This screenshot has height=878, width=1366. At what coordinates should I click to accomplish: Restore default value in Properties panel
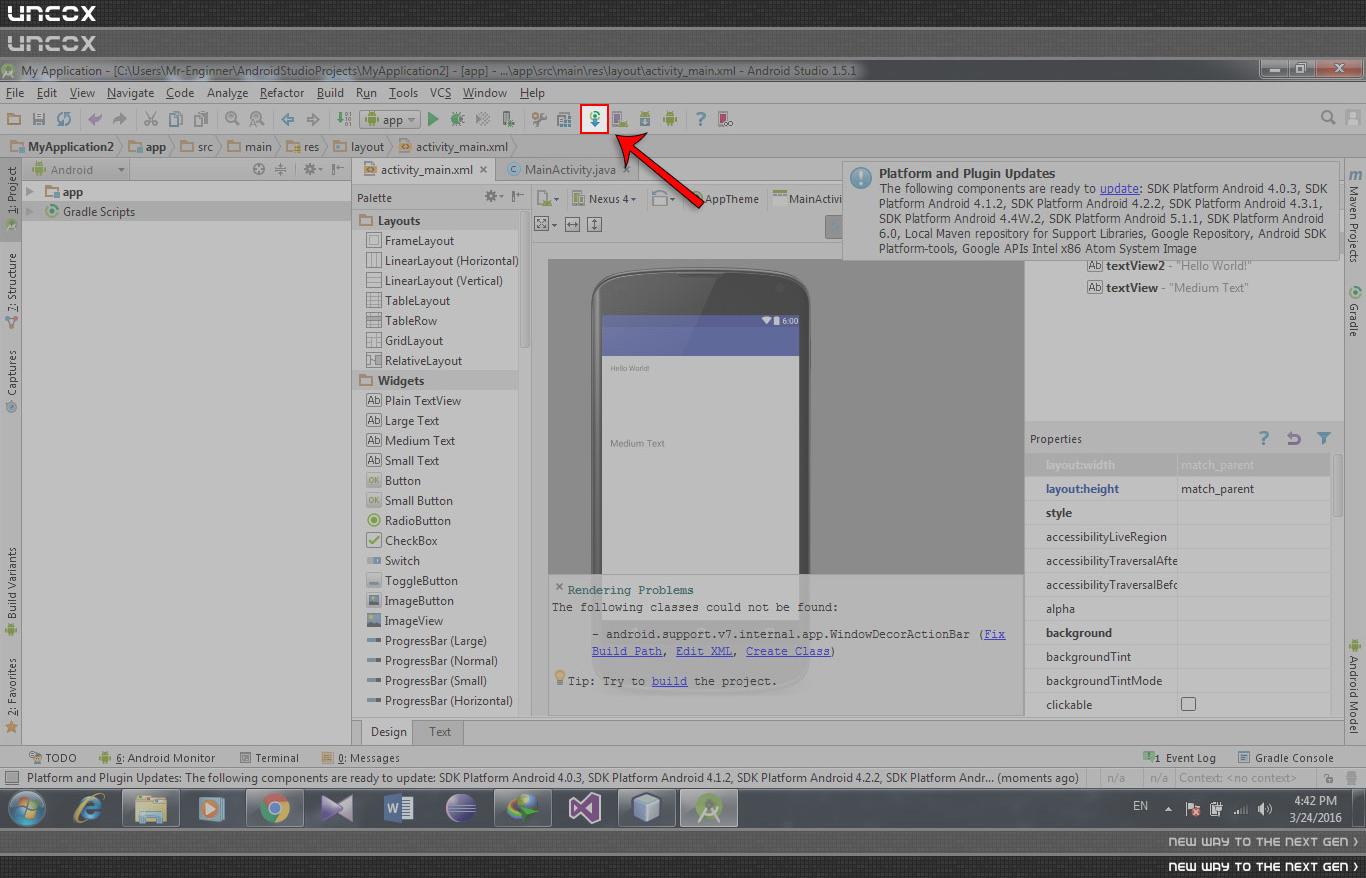tap(1294, 438)
